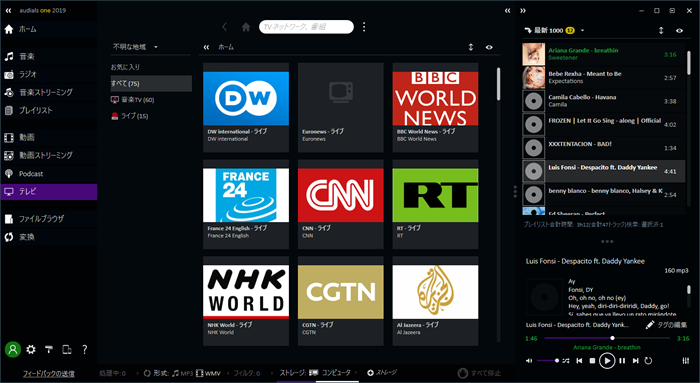
Task: Click double arrow next to ホーム breadcrumb
Action: 206,47
